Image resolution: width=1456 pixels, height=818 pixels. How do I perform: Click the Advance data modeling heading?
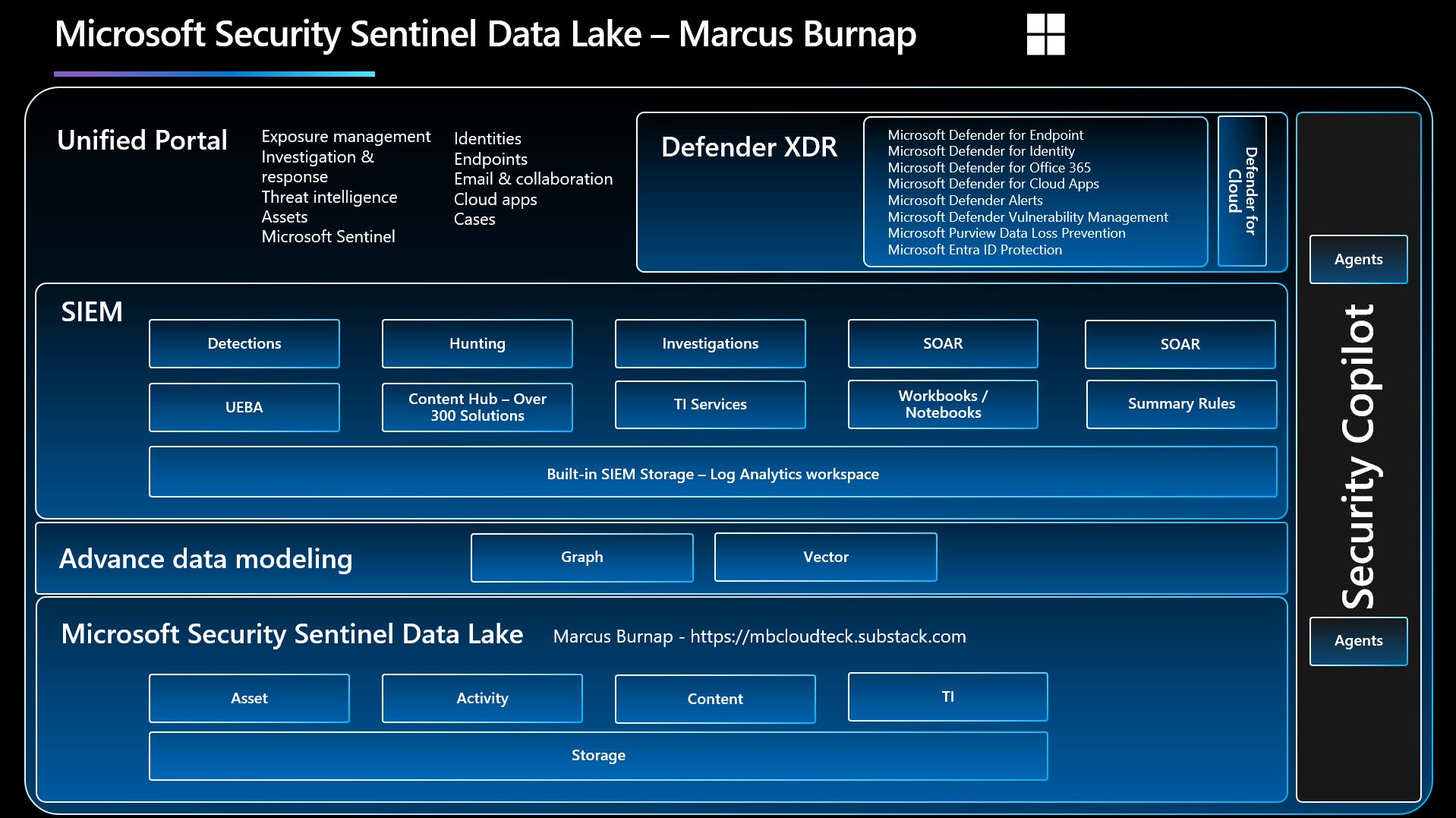click(206, 559)
